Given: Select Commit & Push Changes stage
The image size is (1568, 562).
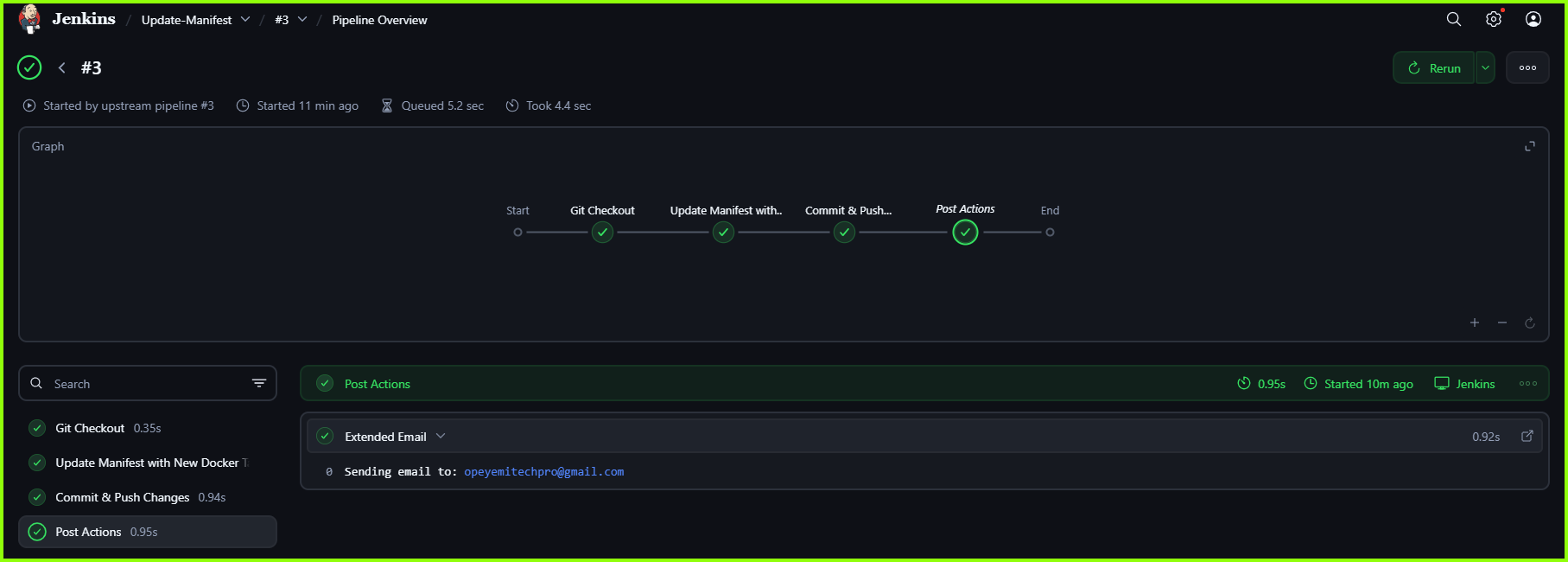Looking at the screenshot, I should (x=148, y=497).
